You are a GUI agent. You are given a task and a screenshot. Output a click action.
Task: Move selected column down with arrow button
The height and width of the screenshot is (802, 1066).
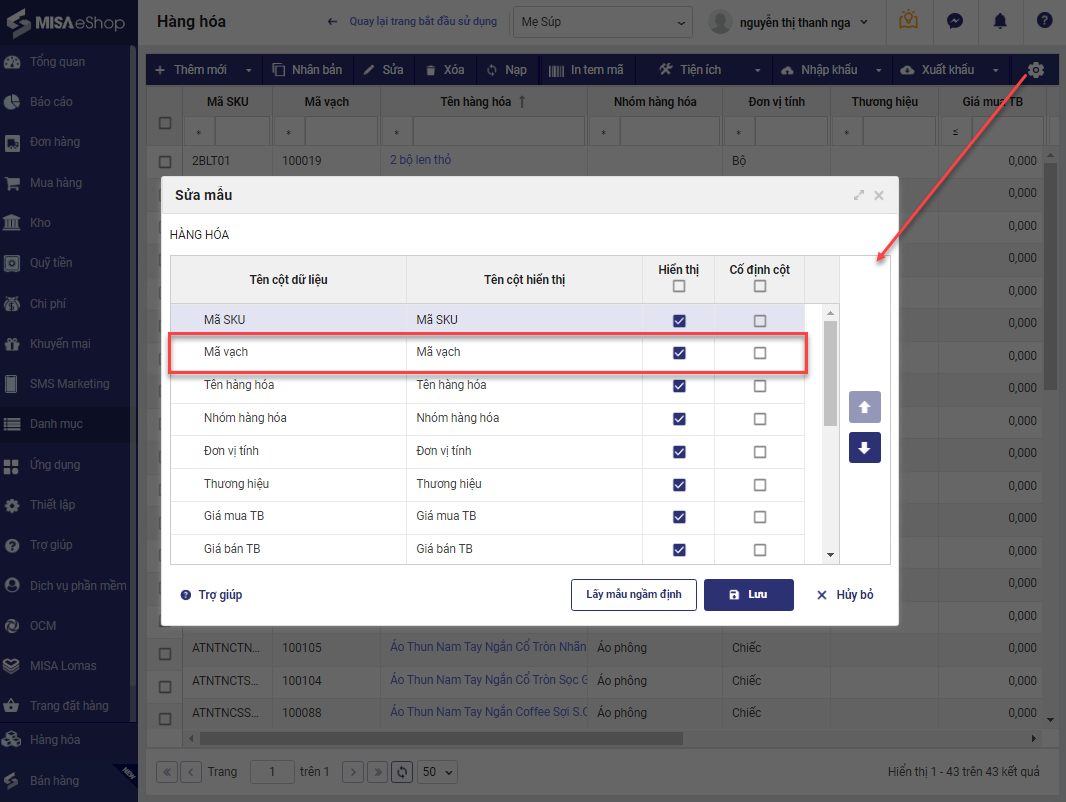(865, 448)
